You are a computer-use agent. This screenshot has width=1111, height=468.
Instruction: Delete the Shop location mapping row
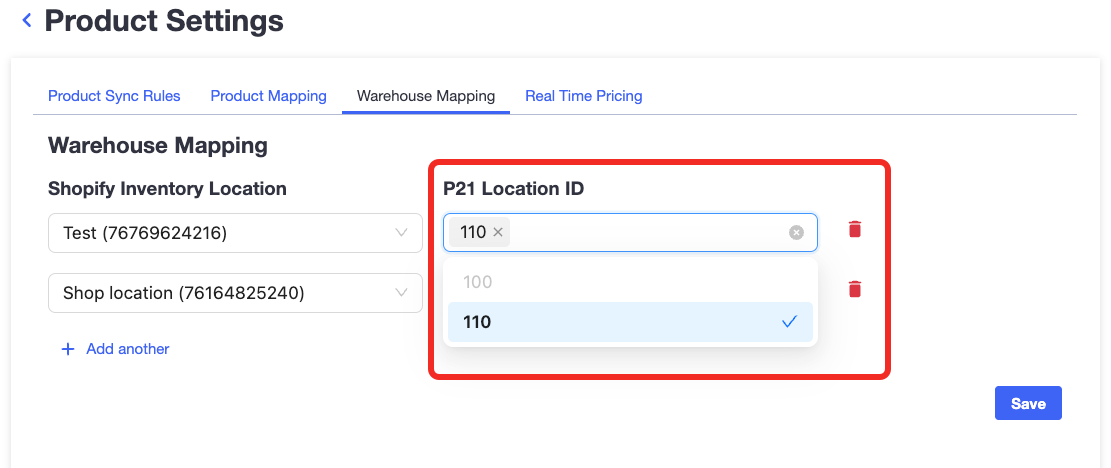click(855, 289)
